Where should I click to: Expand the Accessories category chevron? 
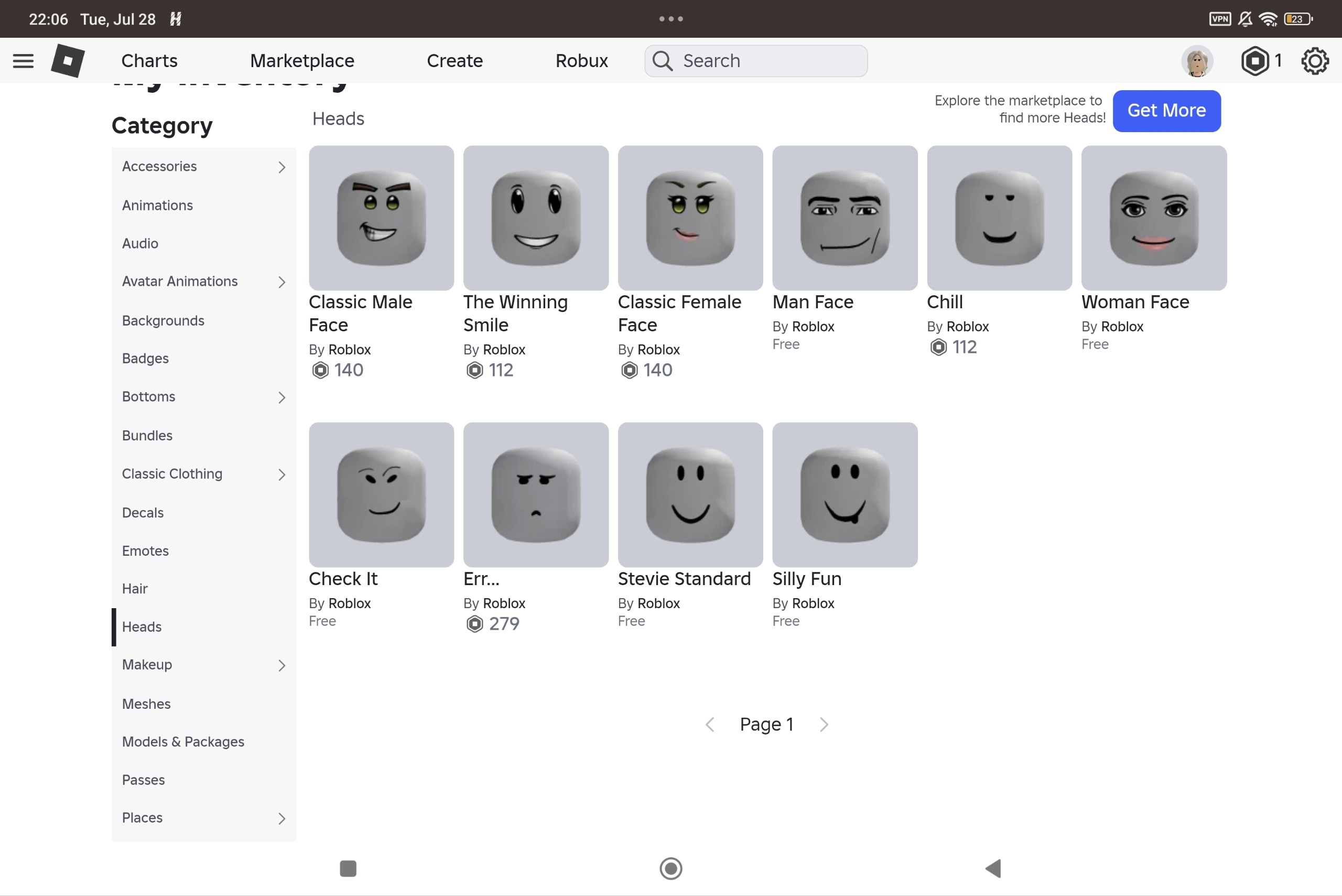pyautogui.click(x=282, y=167)
